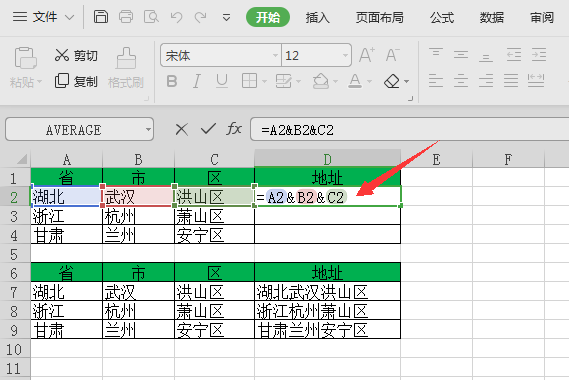
Task: Toggle underline formatting
Action: point(222,81)
